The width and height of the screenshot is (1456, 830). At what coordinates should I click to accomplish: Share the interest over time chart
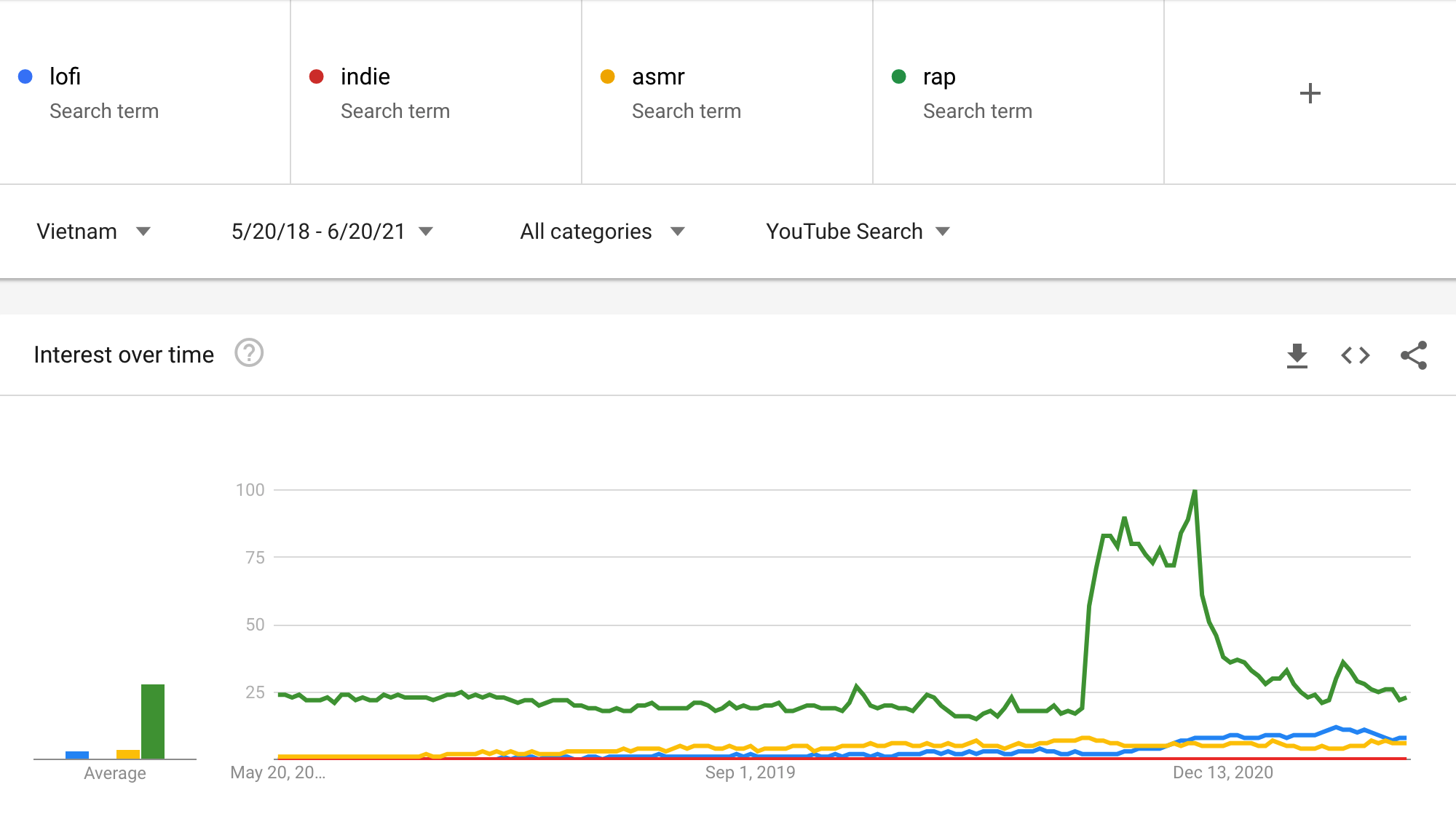click(1413, 355)
